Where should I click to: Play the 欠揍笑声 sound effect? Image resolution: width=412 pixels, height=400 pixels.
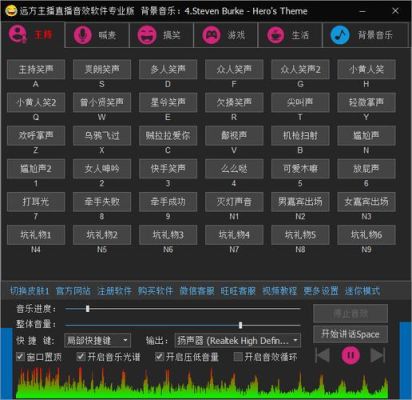(x=234, y=102)
